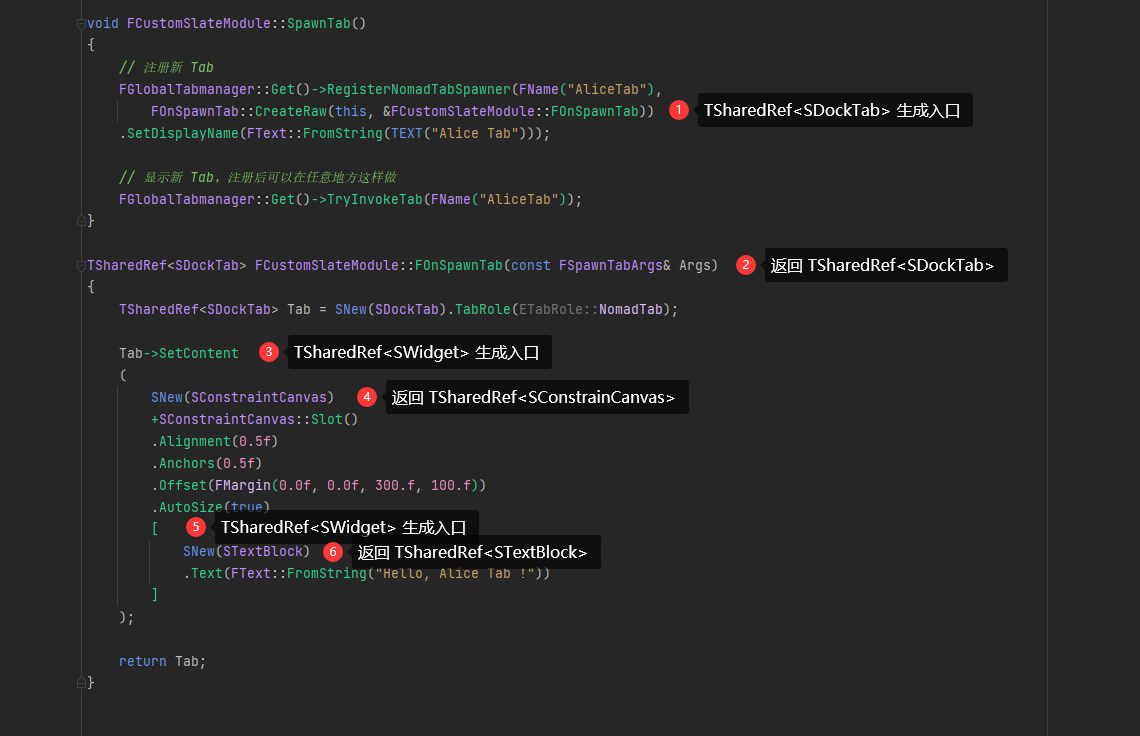Click the red badge numbered 4

coord(367,397)
